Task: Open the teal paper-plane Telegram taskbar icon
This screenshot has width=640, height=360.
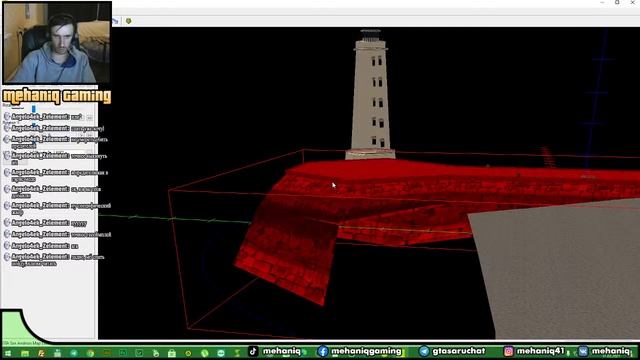Action: click(x=74, y=353)
